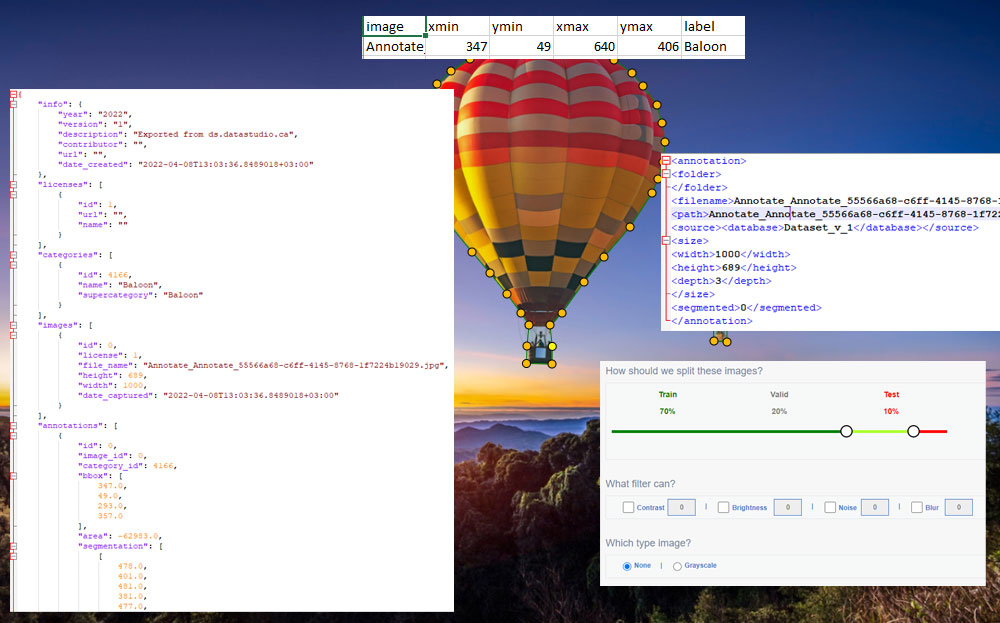Collapse the <annotation> XML node
The width and height of the screenshot is (1000, 623).
tap(666, 161)
